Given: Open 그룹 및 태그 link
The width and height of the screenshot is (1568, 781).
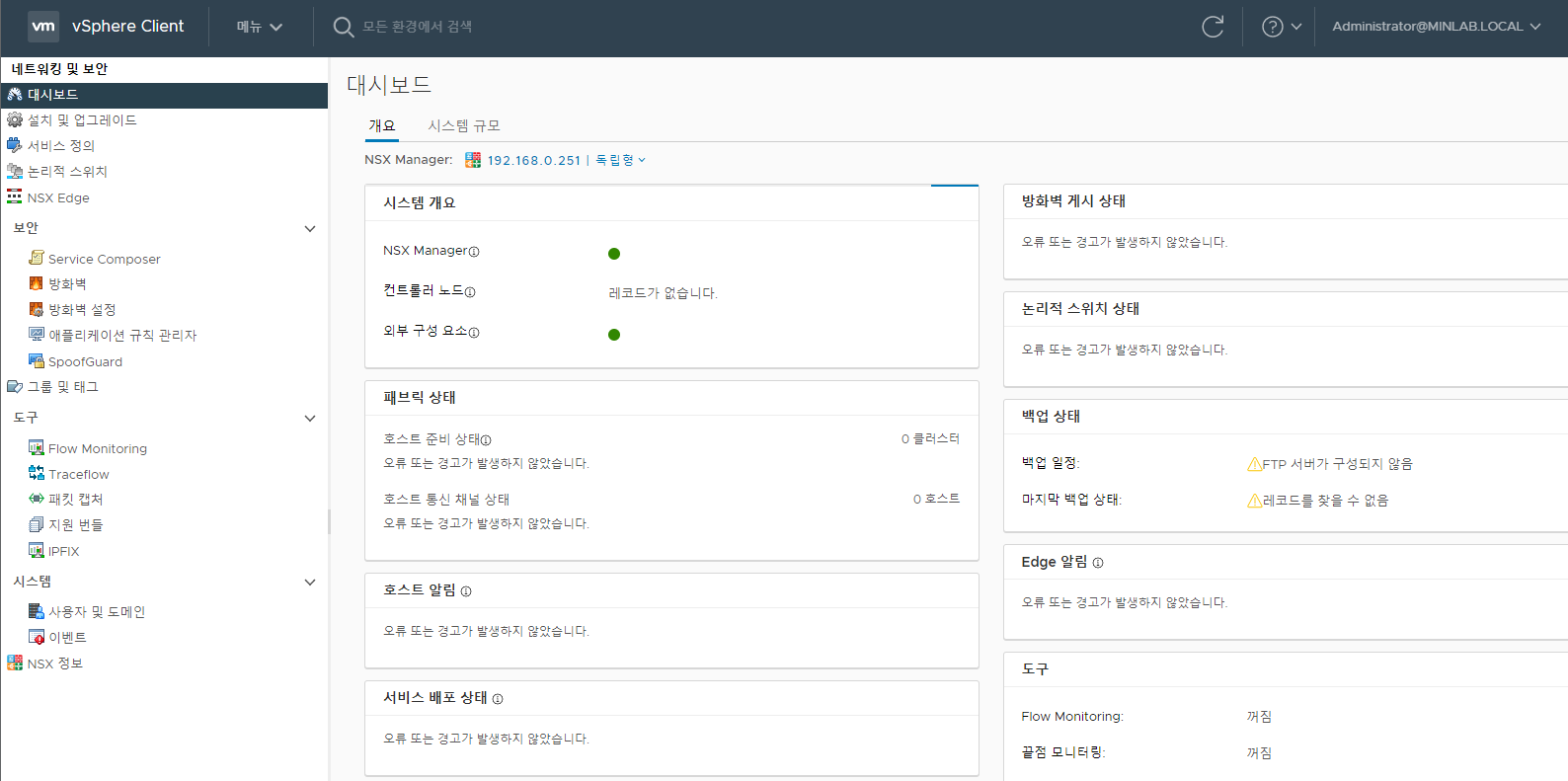Looking at the screenshot, I should [63, 387].
